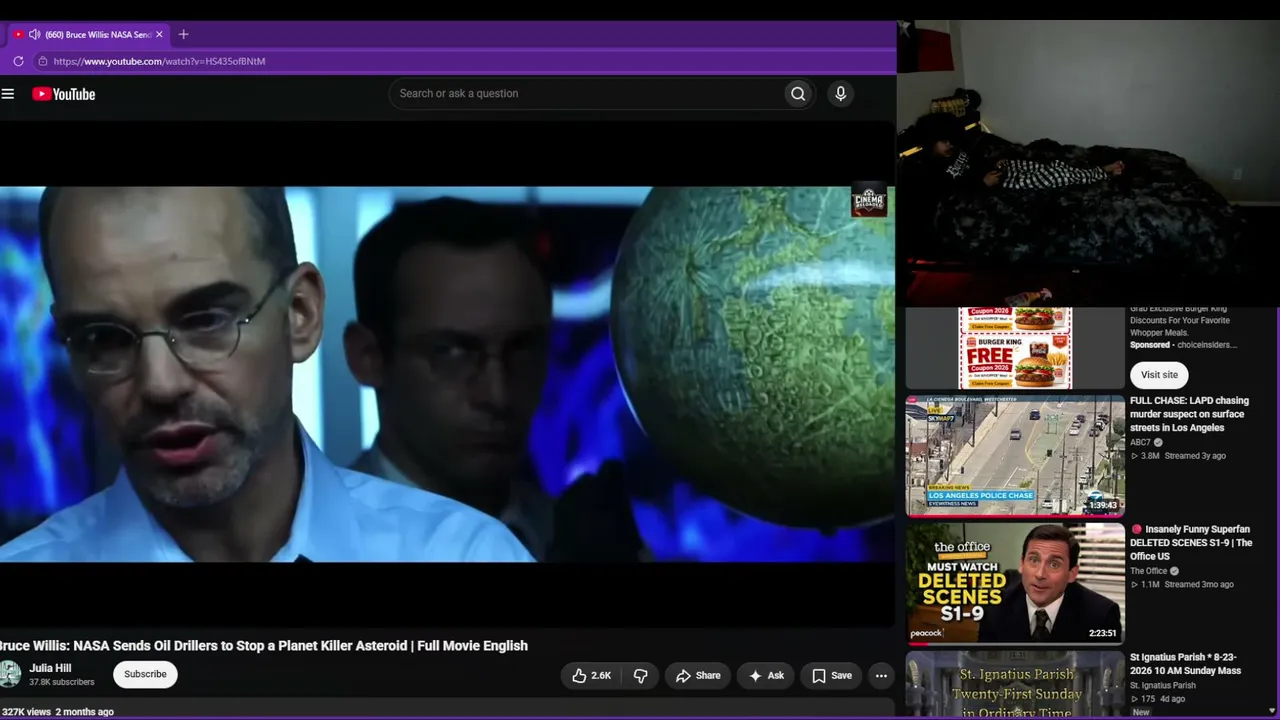Open 'FULL CHASE: LAPD chasing murder suspect' title
This screenshot has width=1280, height=720.
(1190, 414)
